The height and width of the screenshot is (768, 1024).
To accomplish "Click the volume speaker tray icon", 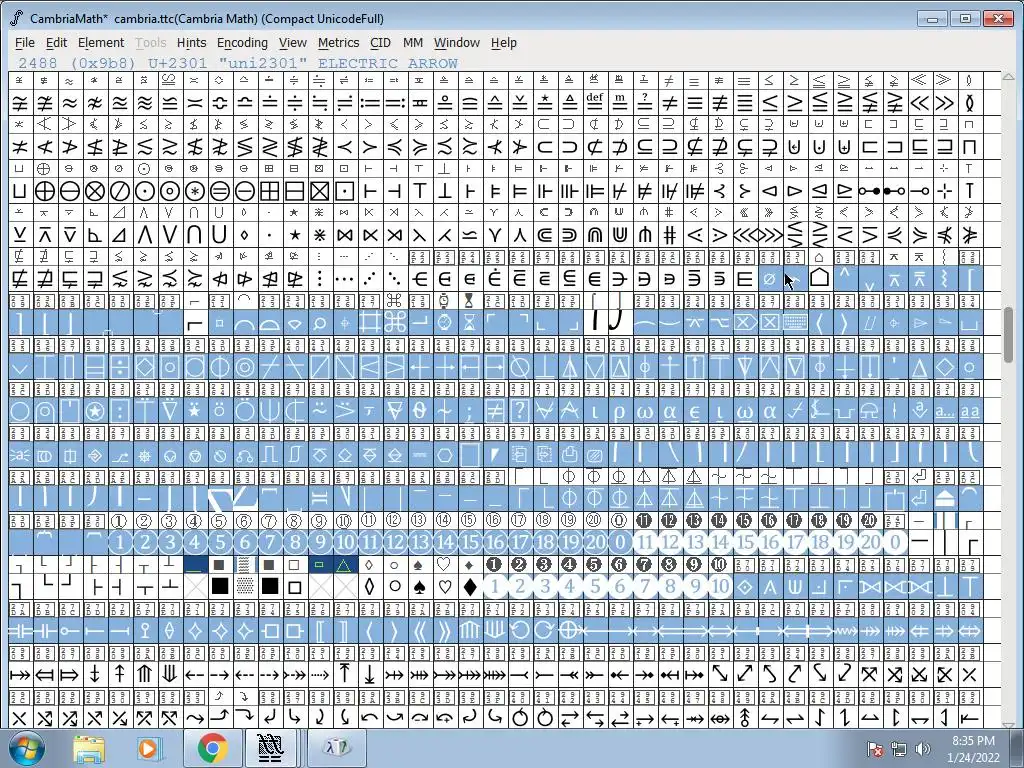I will tap(922, 748).
